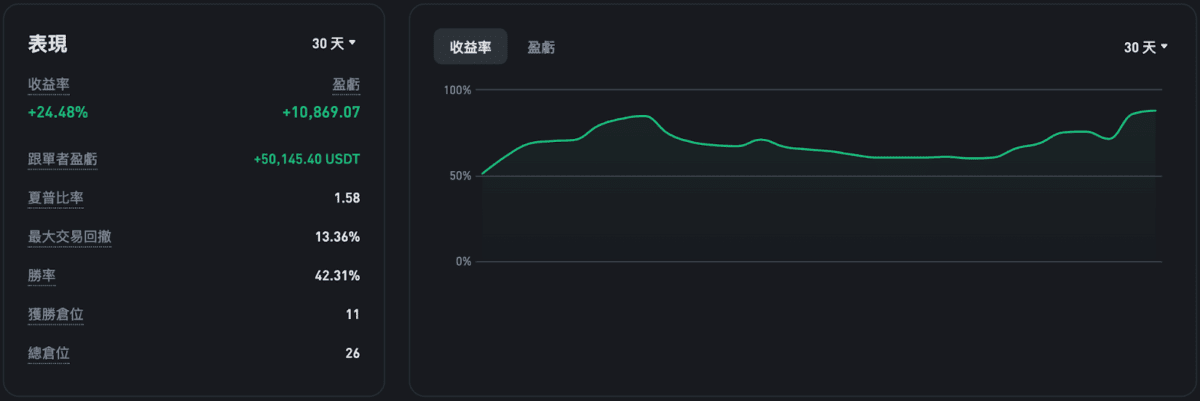Open the 30 天 dropdown in 表現 panel
1200x401 pixels.
[x=334, y=43]
